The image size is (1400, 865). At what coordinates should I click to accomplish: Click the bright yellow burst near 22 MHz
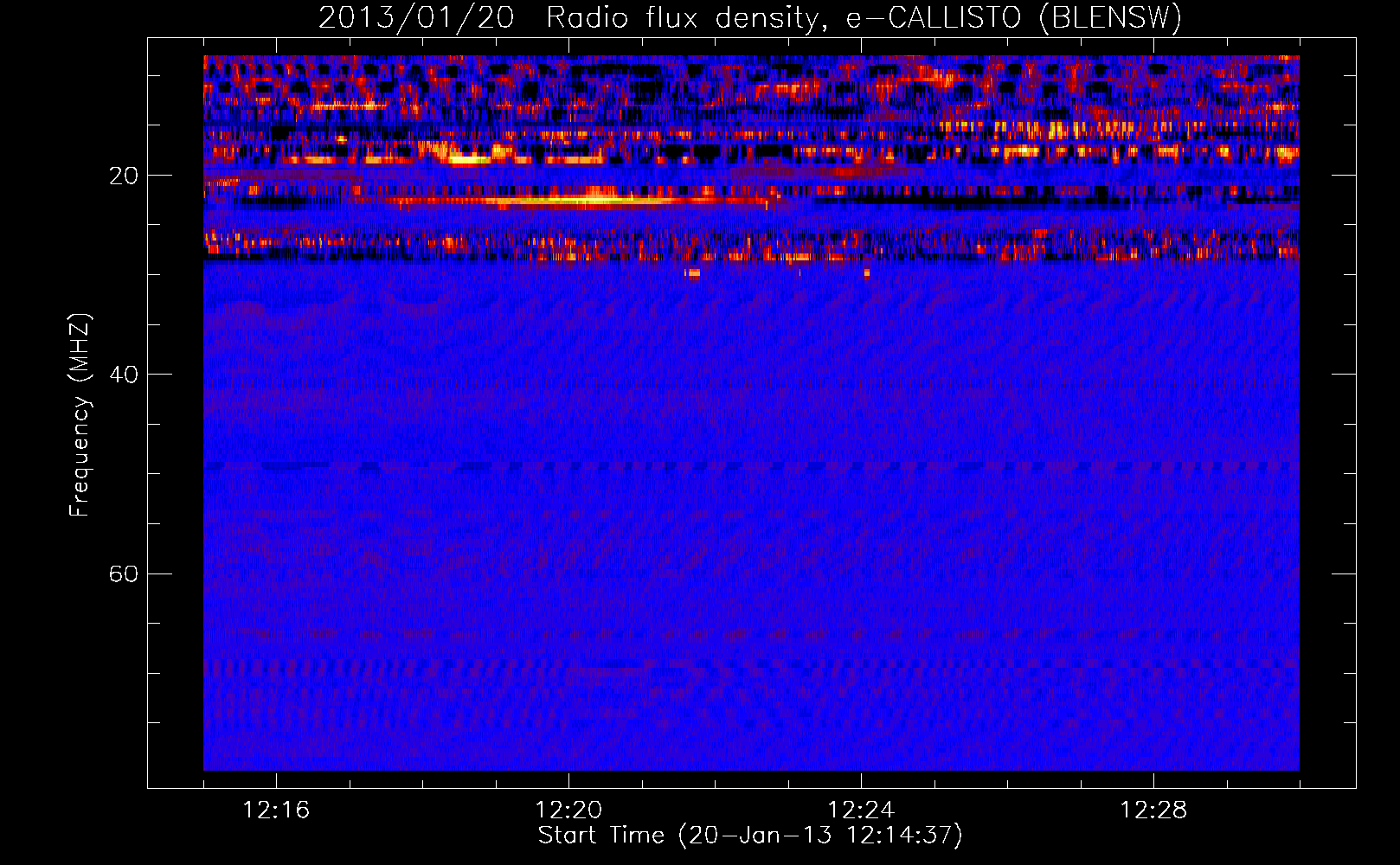(x=580, y=202)
